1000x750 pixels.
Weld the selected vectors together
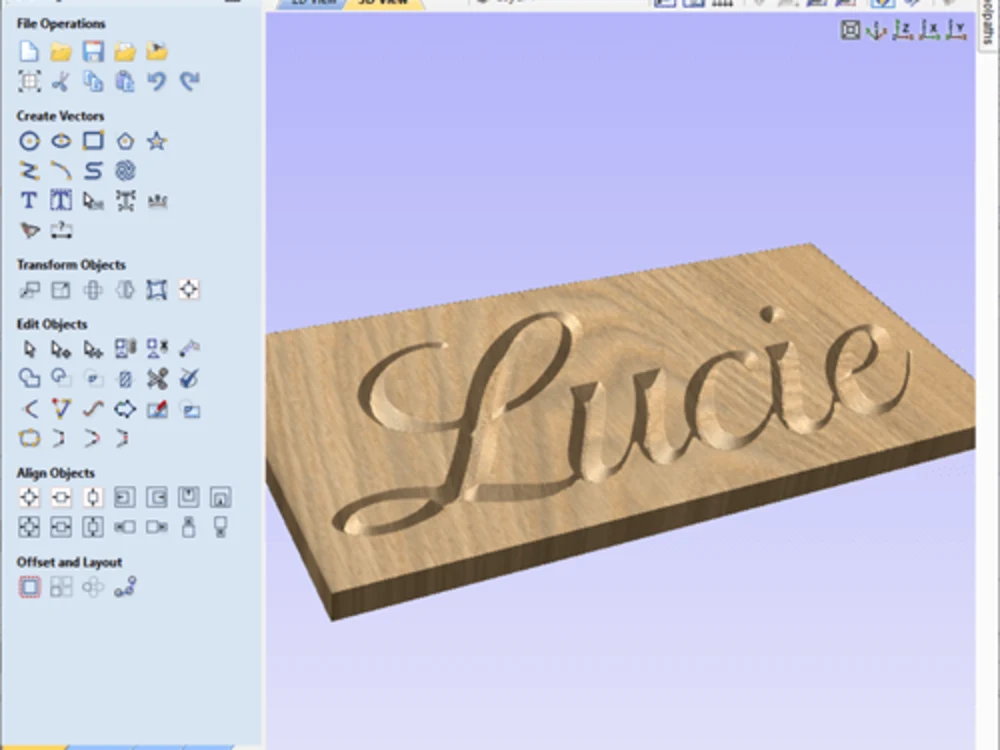click(29, 378)
